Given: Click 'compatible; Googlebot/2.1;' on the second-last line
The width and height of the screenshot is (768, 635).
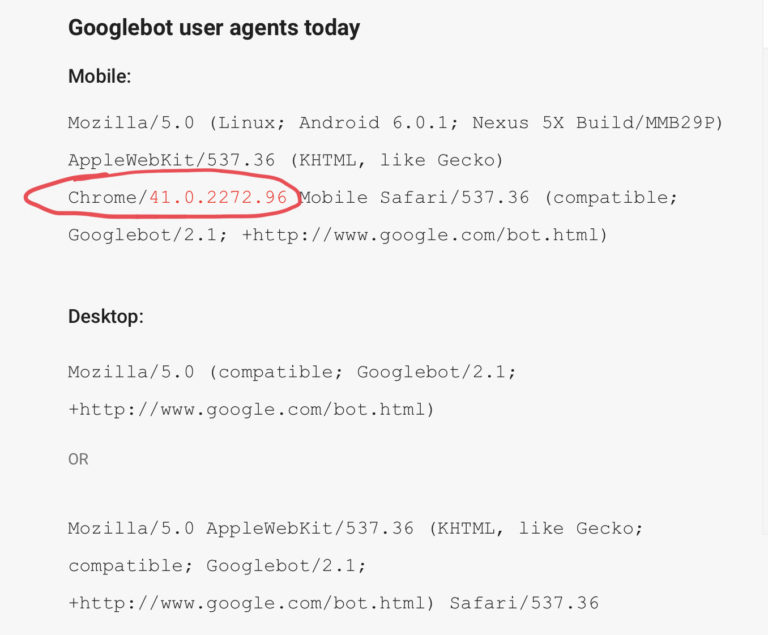Looking at the screenshot, I should (x=217, y=566).
